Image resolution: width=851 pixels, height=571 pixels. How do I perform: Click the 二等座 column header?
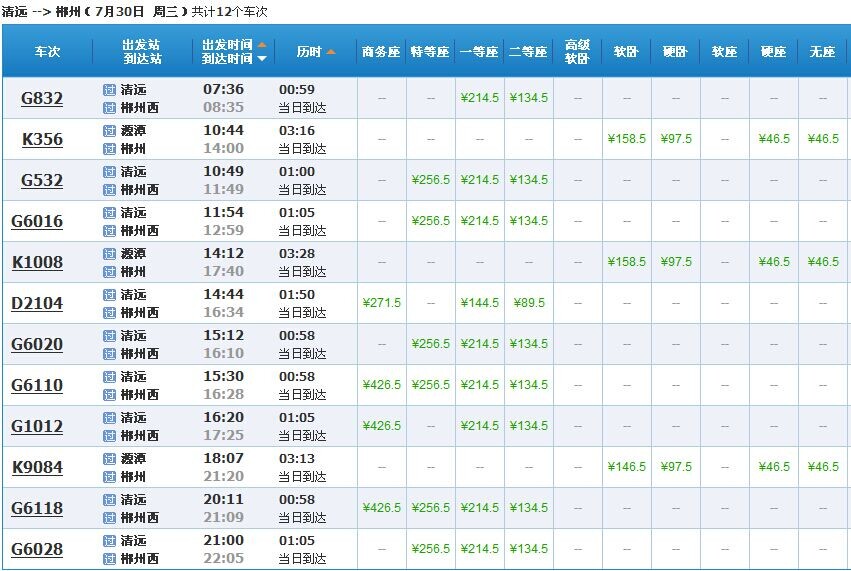click(x=528, y=52)
